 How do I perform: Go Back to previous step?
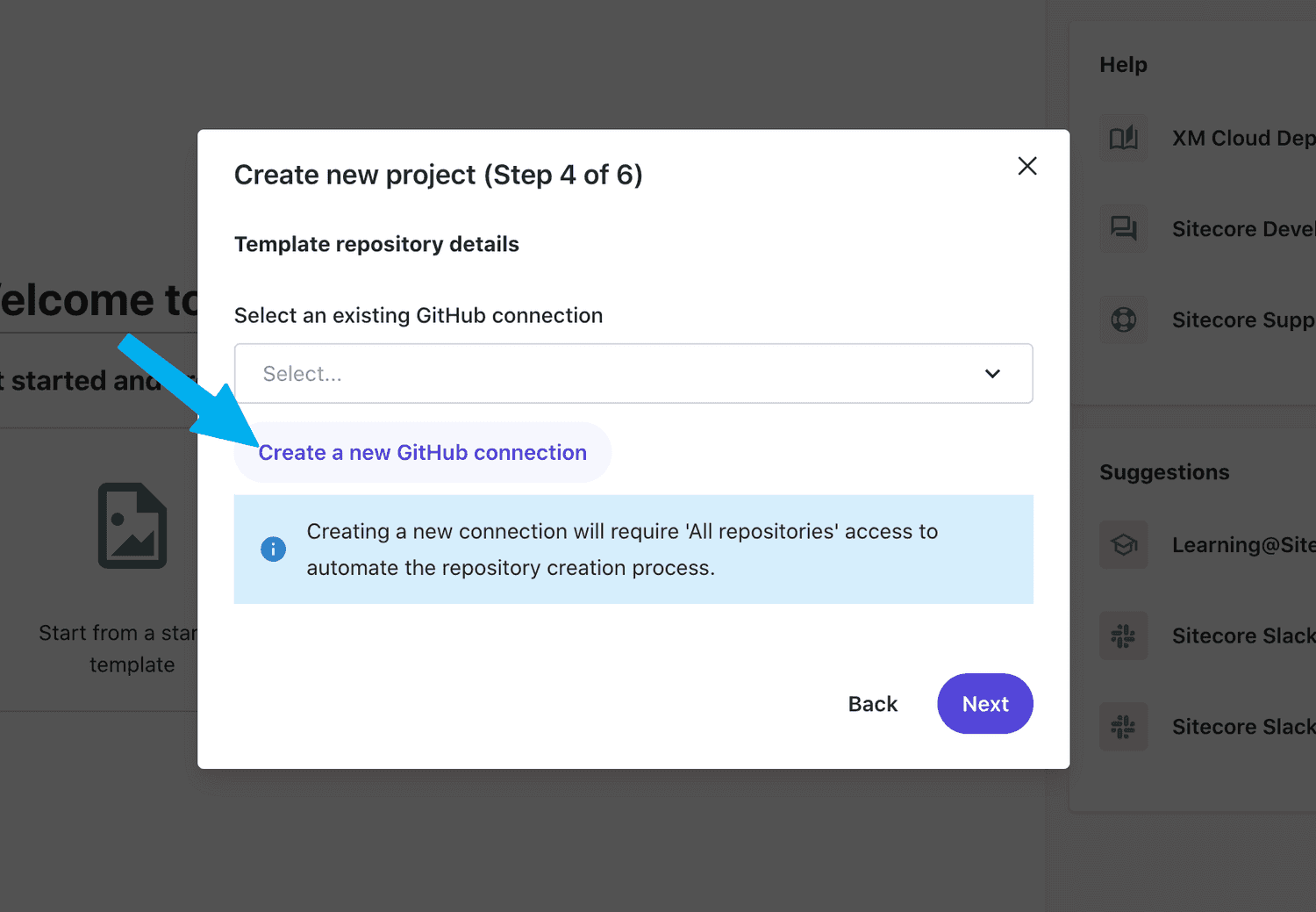pyautogui.click(x=873, y=704)
